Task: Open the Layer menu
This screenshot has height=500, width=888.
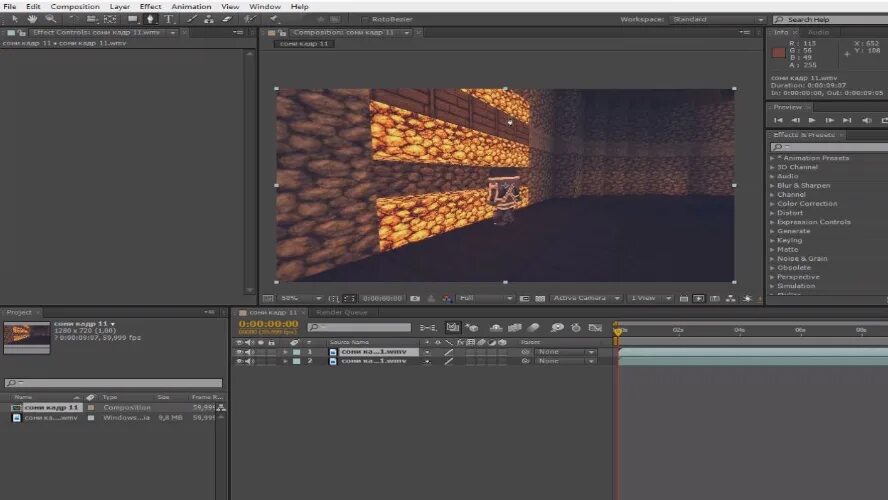Action: [119, 6]
